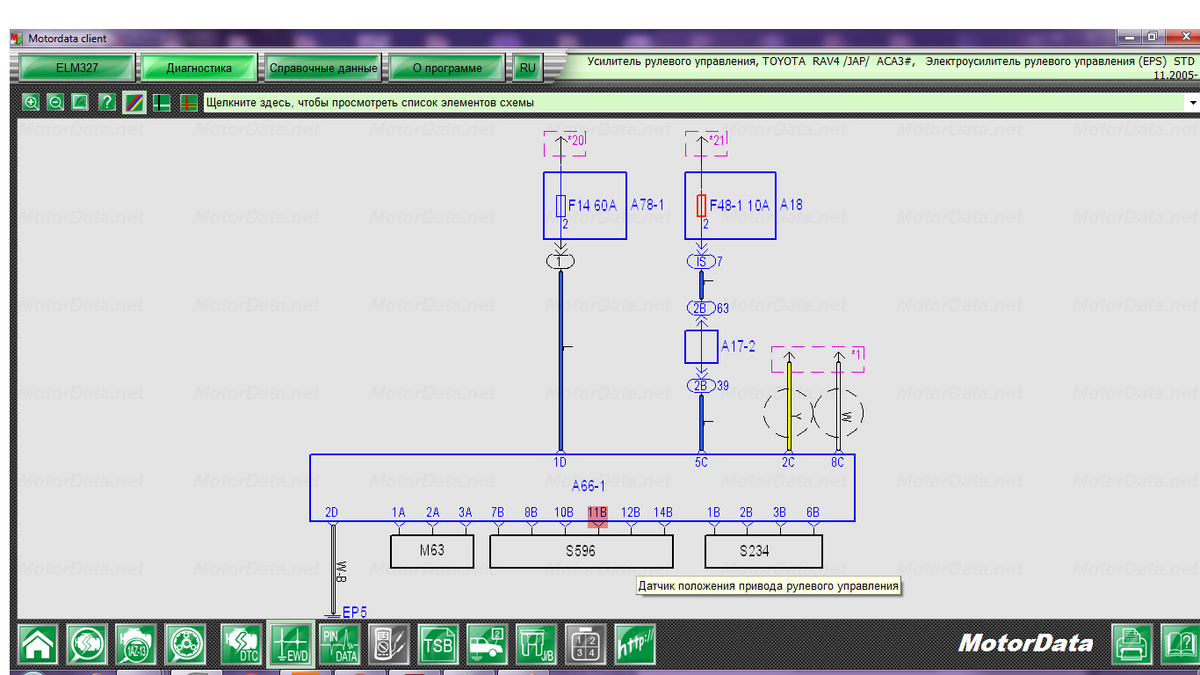Open the diagram elements list dropdown
Screen dimensions: 1200x675
tap(693, 102)
